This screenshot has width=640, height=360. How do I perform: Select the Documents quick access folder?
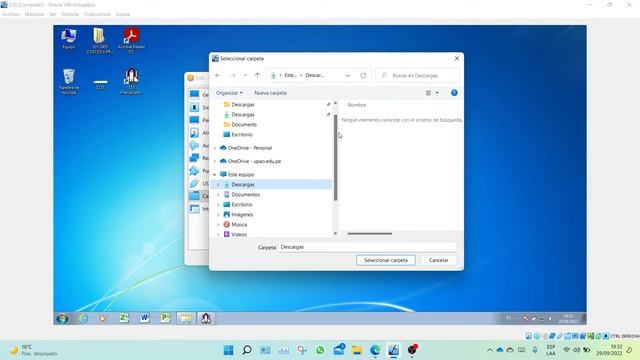244,124
